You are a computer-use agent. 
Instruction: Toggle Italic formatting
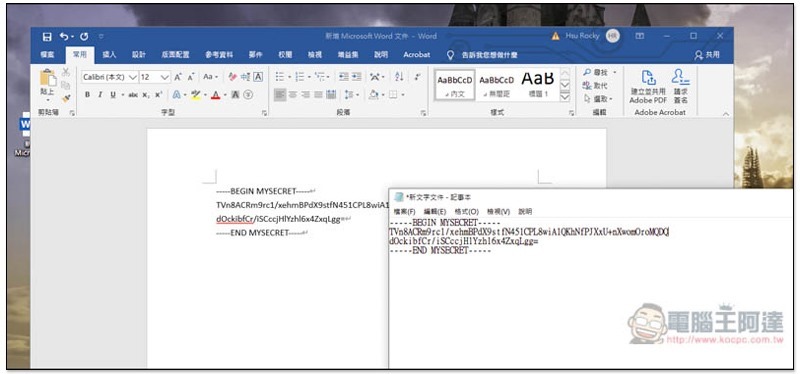click(100, 94)
